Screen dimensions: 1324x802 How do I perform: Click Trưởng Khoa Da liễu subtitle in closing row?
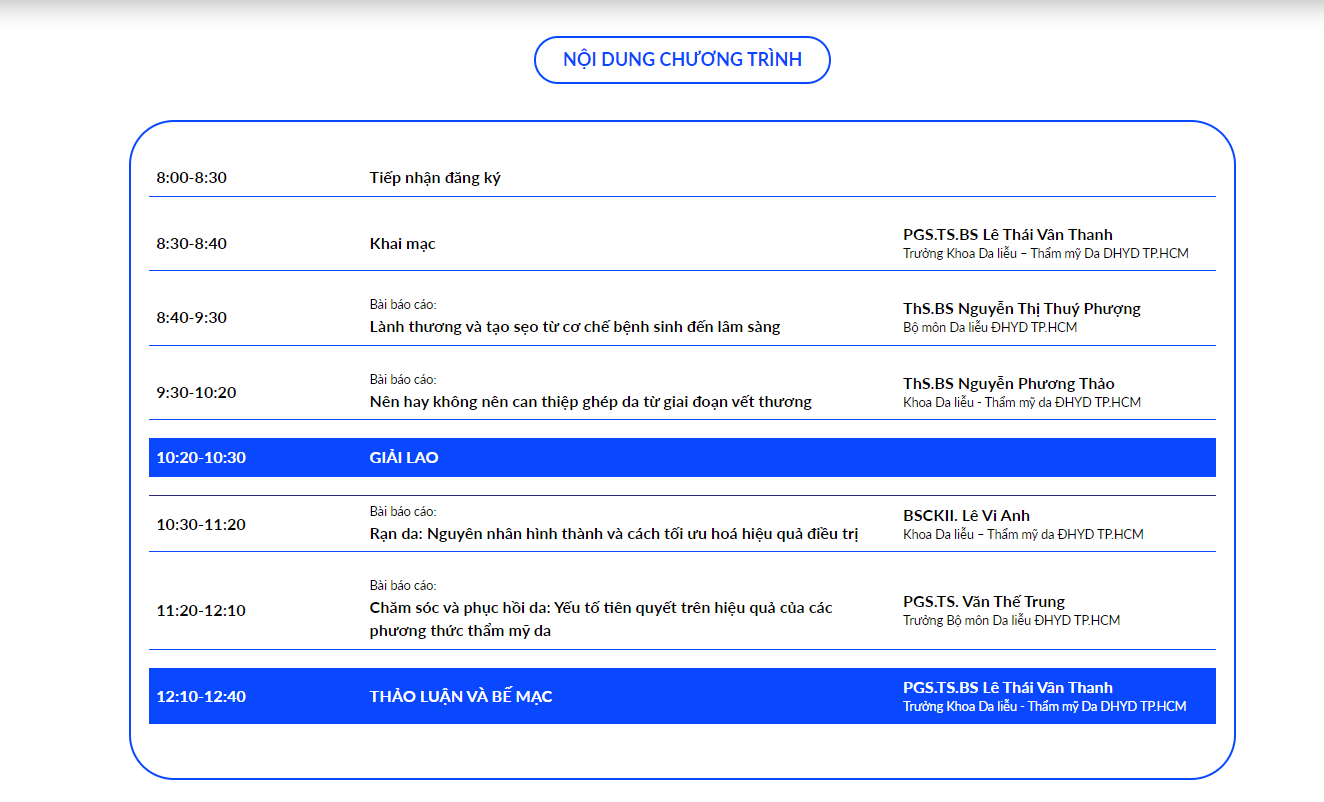tap(1045, 707)
